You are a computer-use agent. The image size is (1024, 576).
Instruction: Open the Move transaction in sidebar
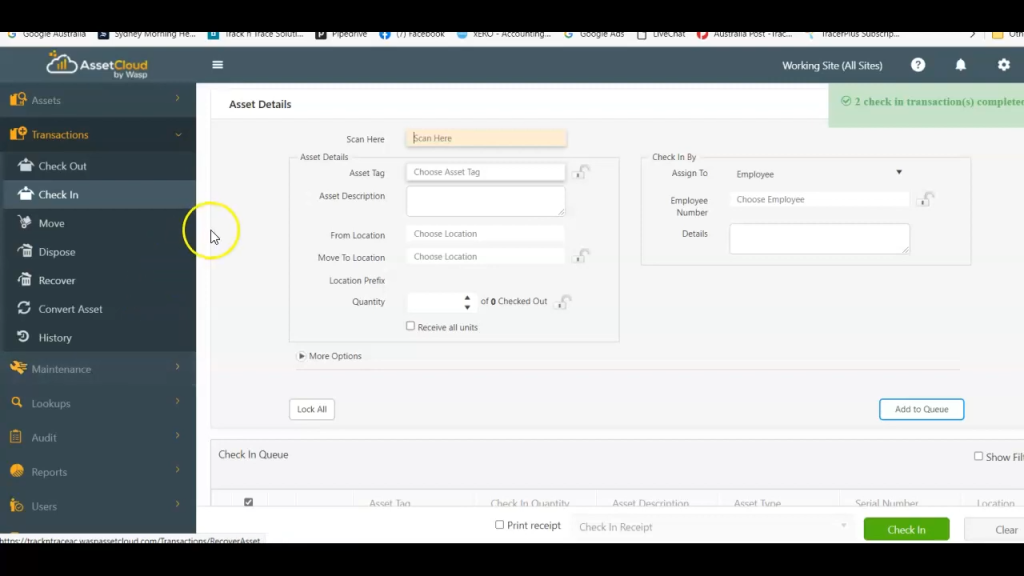click(50, 223)
